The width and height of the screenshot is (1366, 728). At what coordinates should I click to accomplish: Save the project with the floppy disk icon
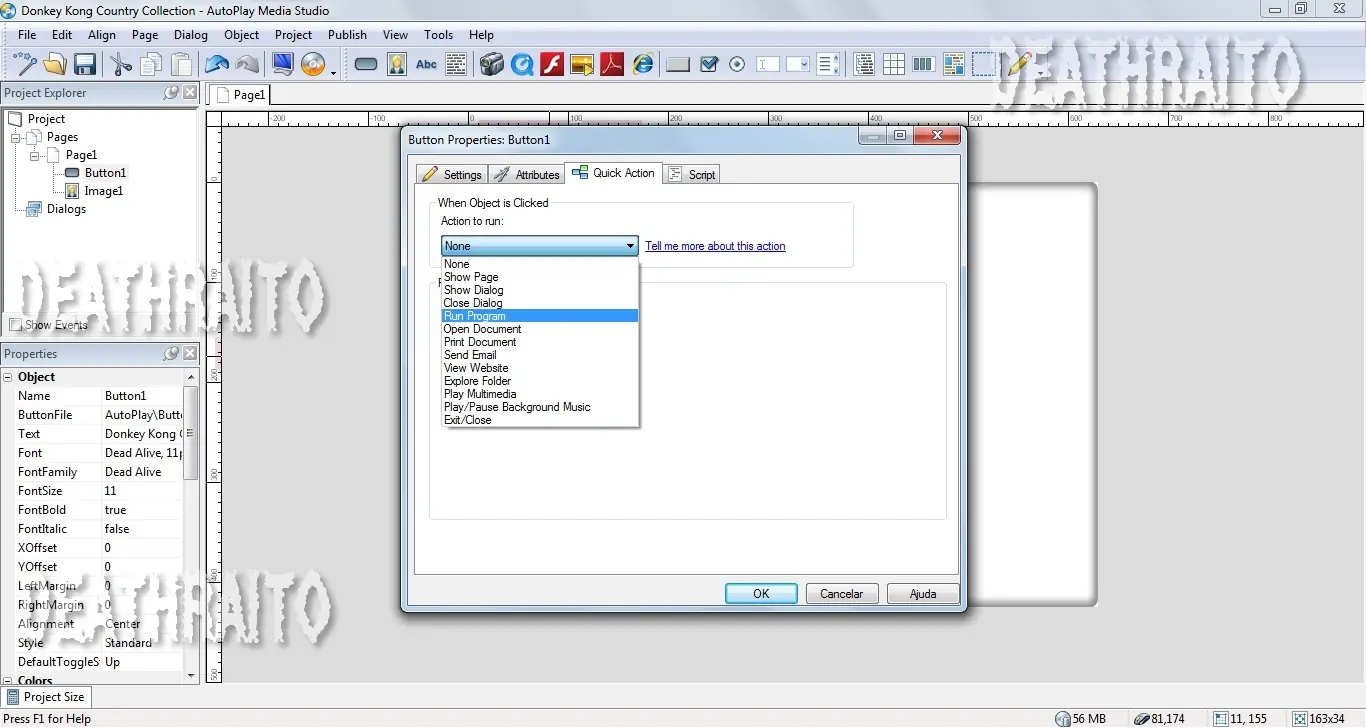[85, 65]
